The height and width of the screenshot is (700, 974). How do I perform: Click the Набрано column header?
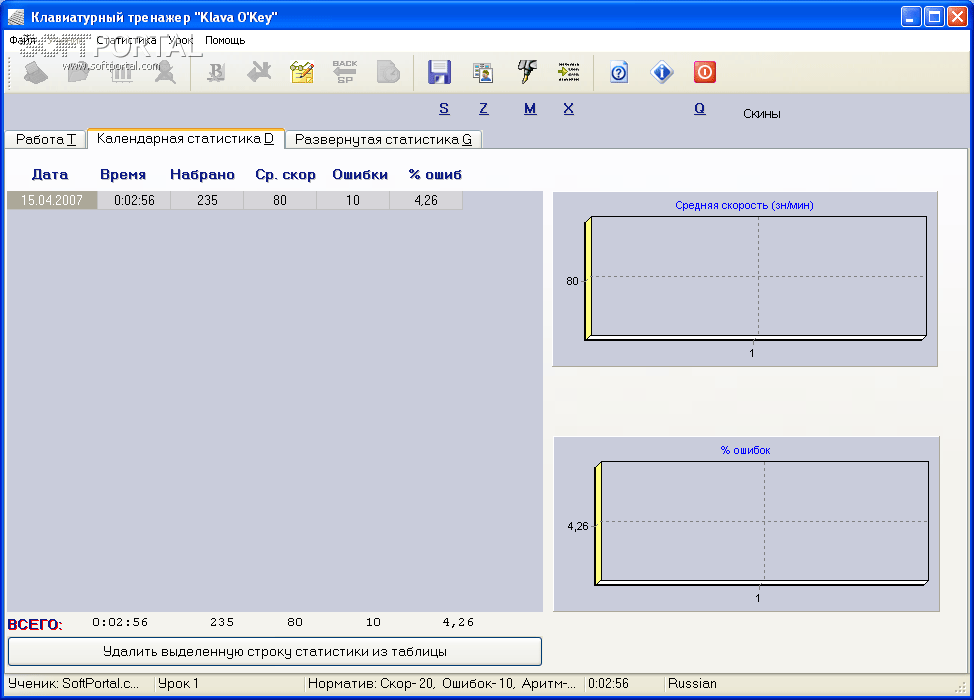[203, 175]
